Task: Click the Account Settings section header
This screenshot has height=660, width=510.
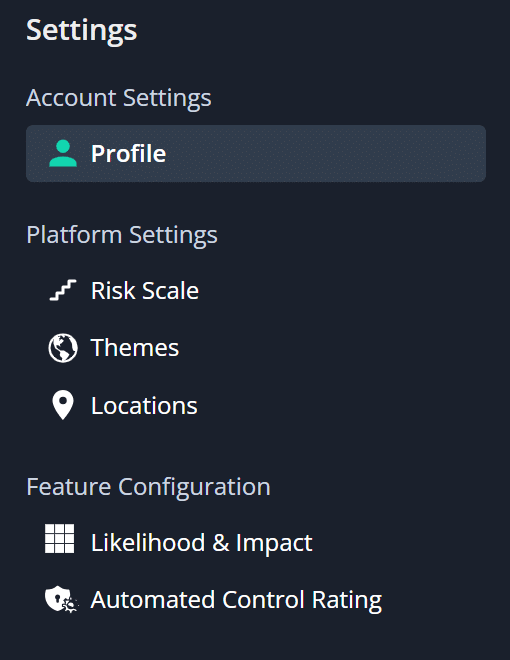Action: pos(119,98)
